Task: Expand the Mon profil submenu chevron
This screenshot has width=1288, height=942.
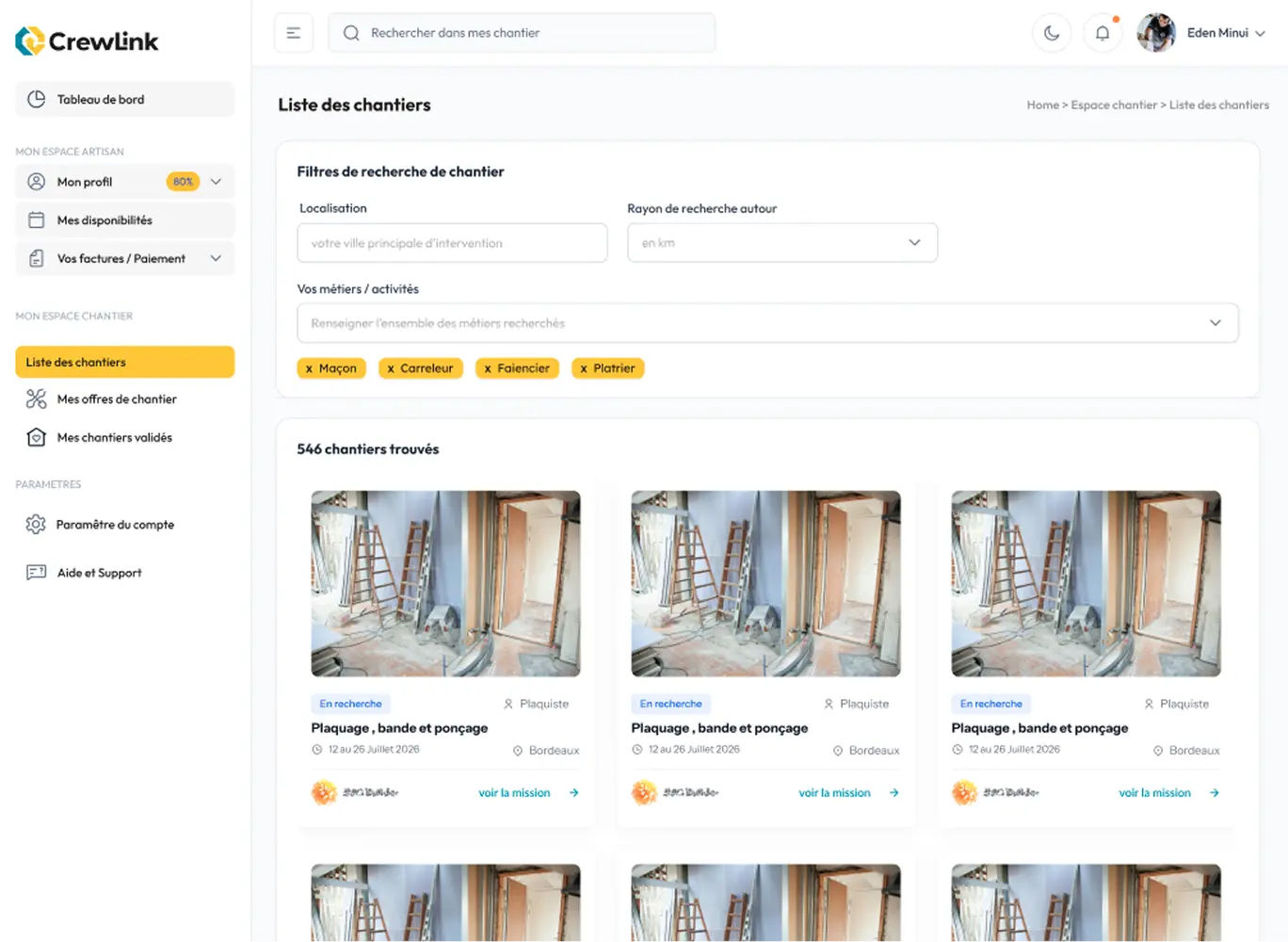Action: coord(216,182)
